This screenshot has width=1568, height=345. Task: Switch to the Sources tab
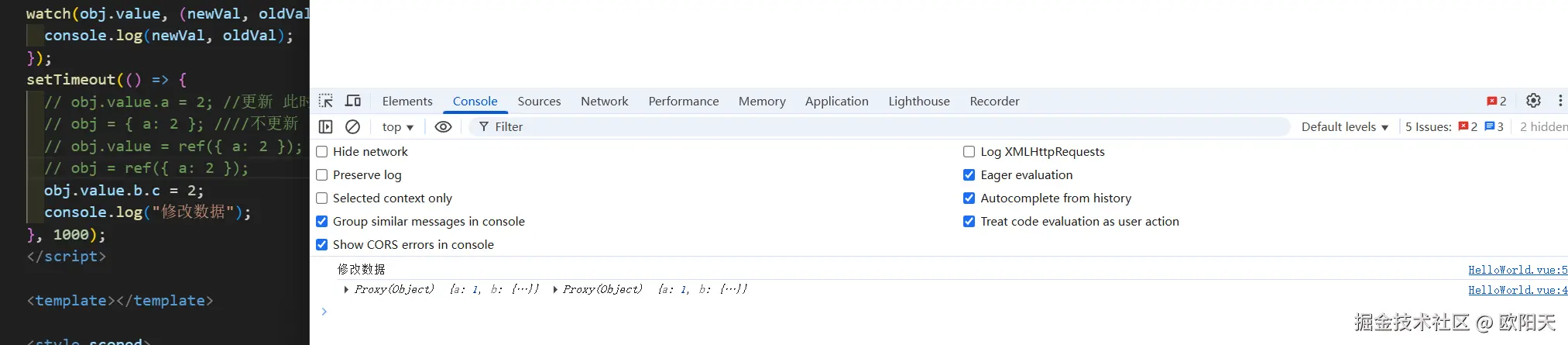tap(539, 101)
